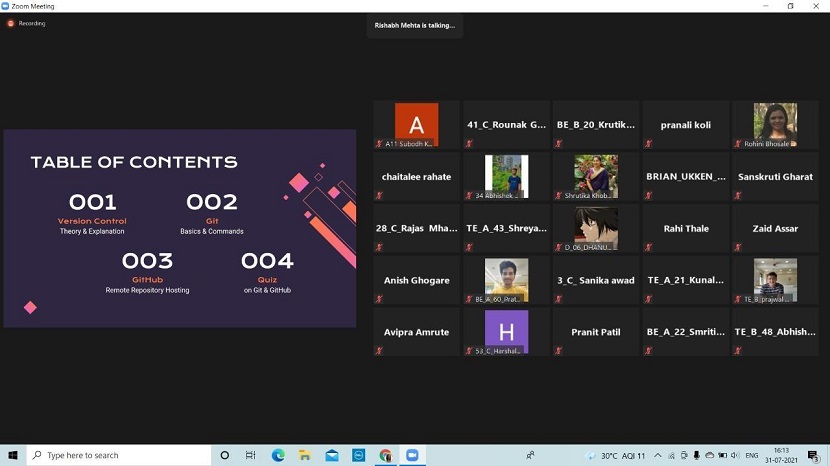Select the 53_C_Harshal 'H' avatar tile

506,332
